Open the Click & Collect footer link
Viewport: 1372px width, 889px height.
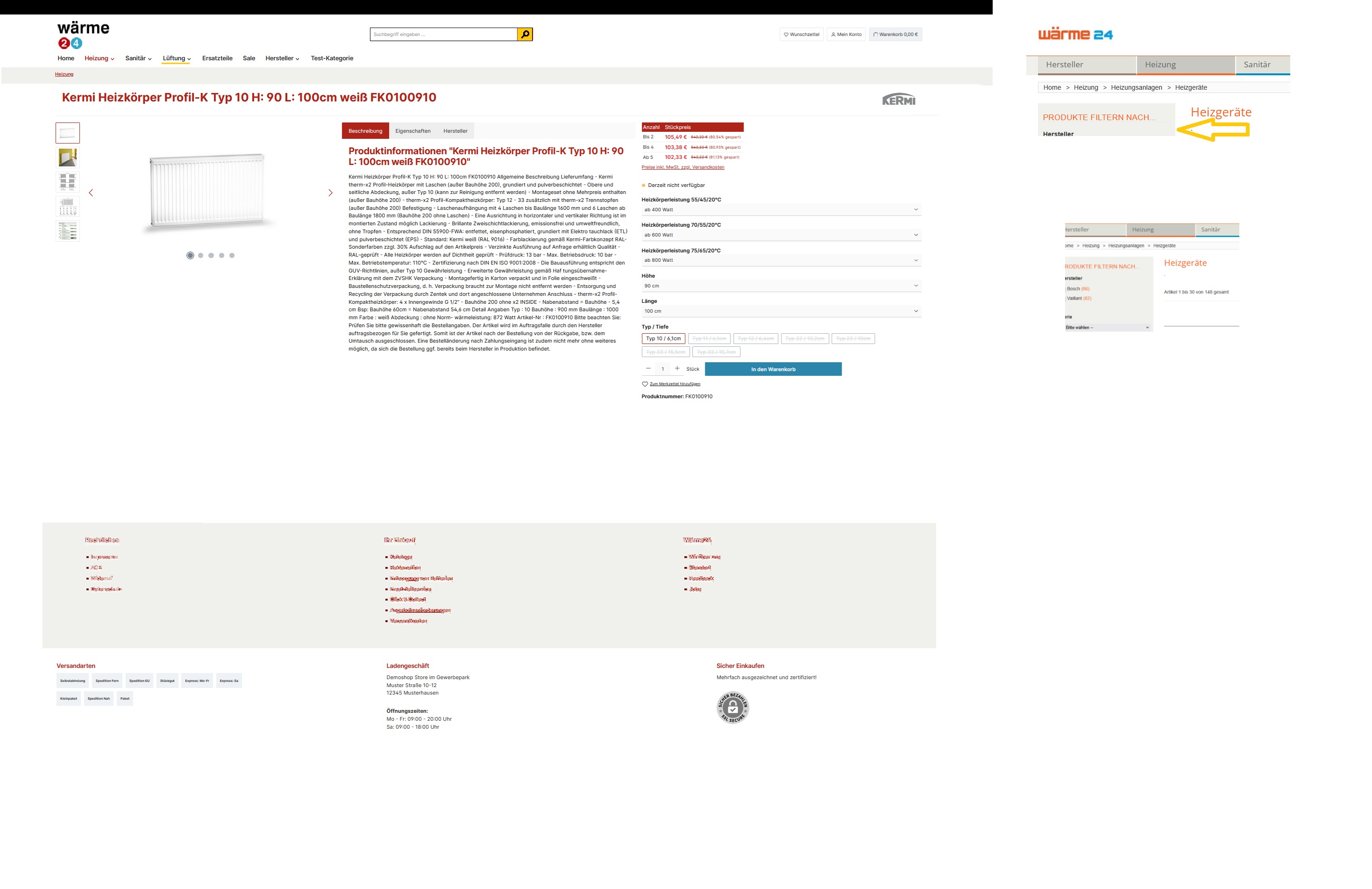click(x=408, y=600)
